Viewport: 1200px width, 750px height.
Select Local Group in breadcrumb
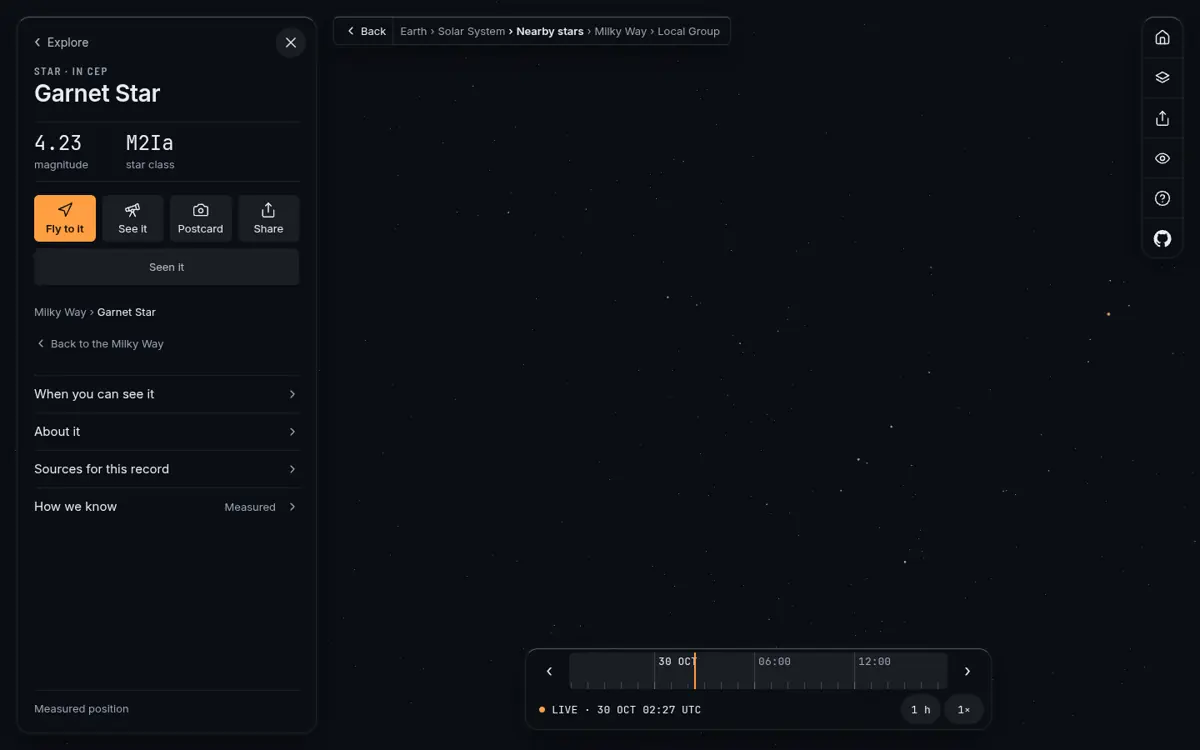tap(688, 31)
